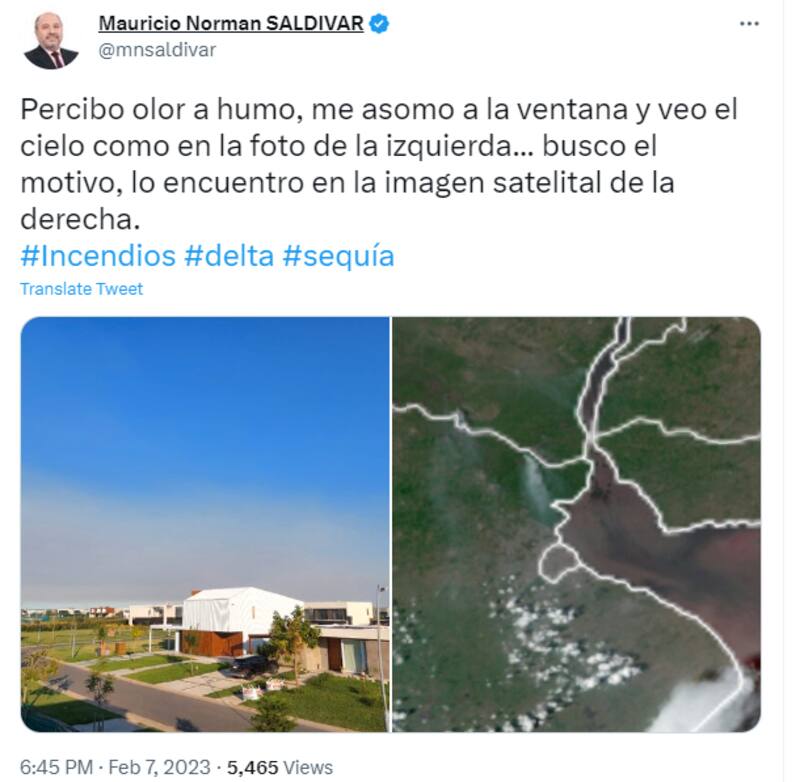800x782 pixels.
Task: Open the left photo of smoky sky
Action: [205, 524]
